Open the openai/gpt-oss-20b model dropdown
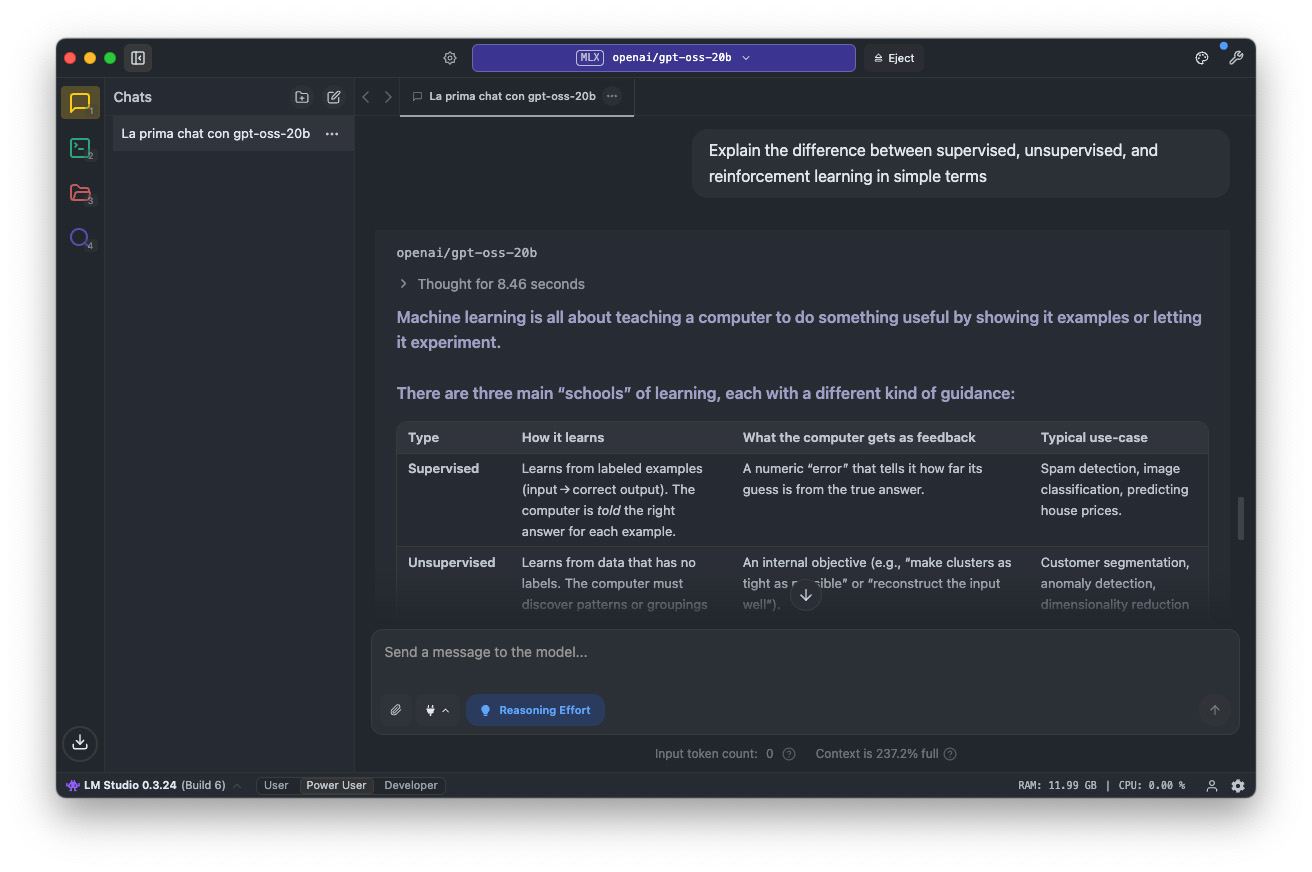This screenshot has width=1312, height=872. [x=663, y=58]
